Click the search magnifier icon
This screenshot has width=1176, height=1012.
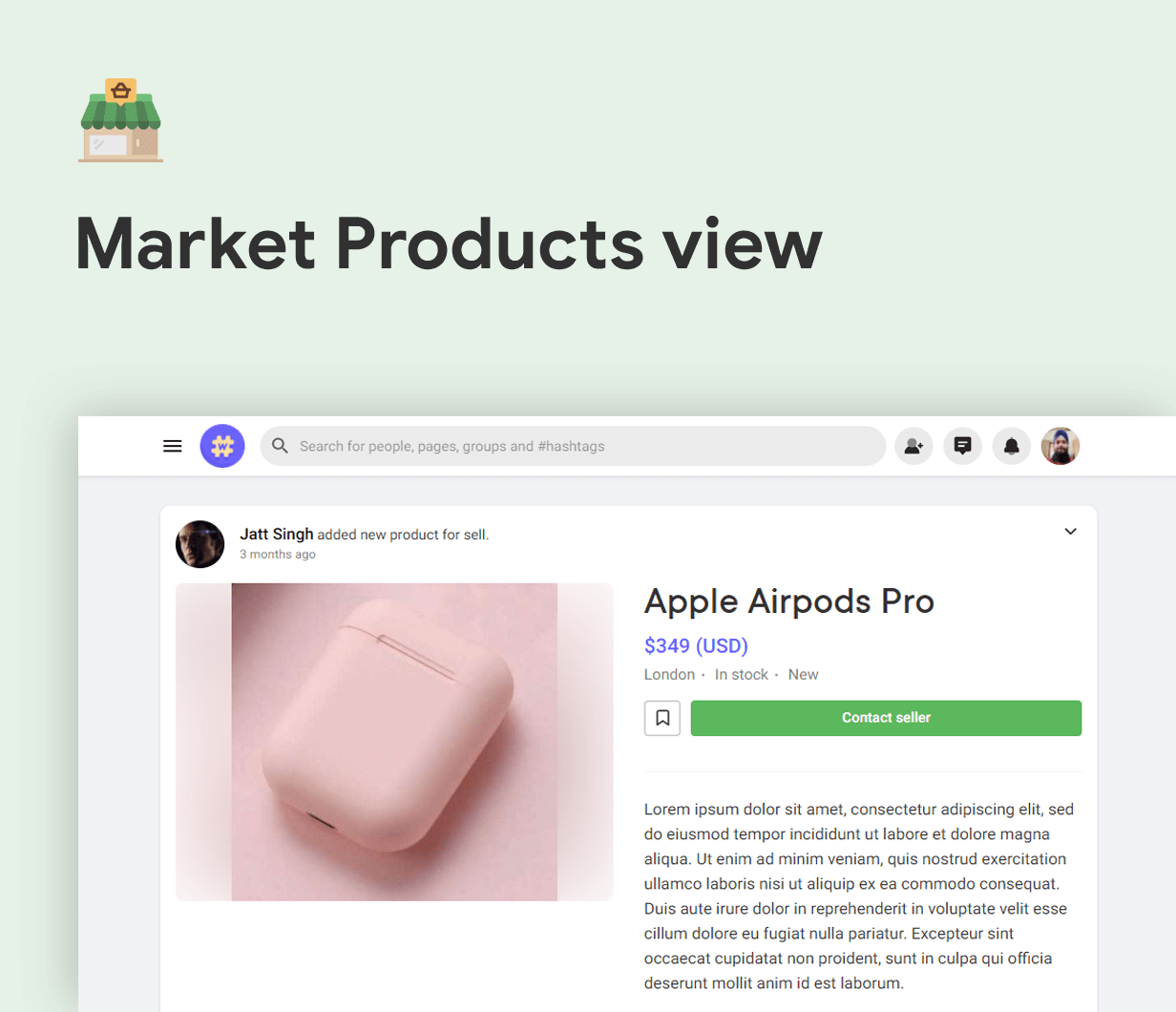(280, 446)
